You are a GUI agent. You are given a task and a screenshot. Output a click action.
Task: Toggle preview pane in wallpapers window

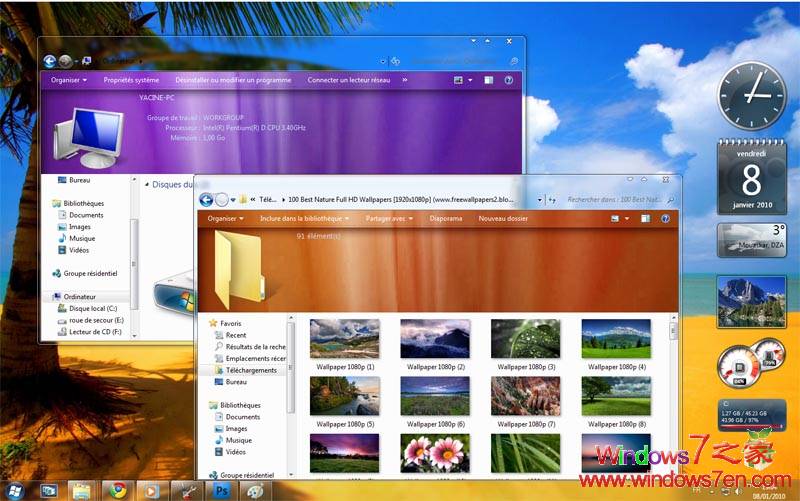tap(645, 218)
